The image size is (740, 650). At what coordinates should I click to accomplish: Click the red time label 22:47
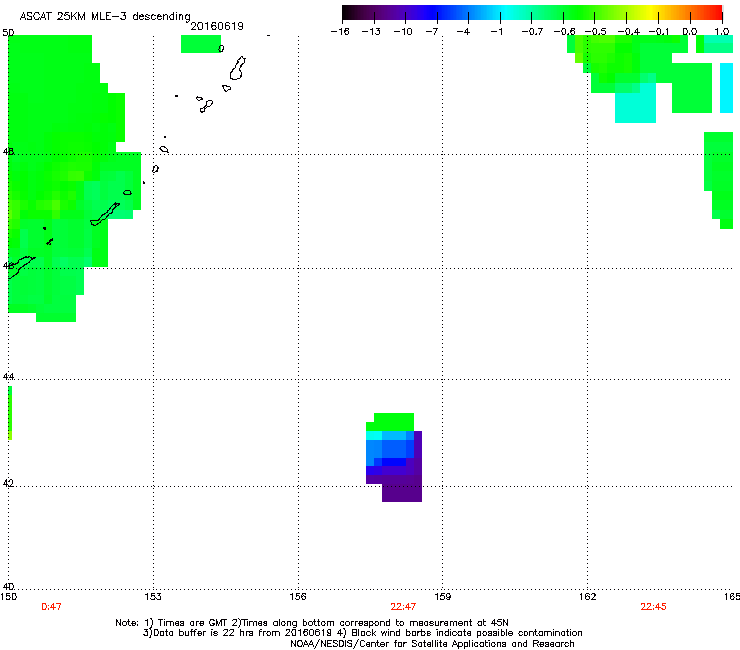tap(403, 607)
